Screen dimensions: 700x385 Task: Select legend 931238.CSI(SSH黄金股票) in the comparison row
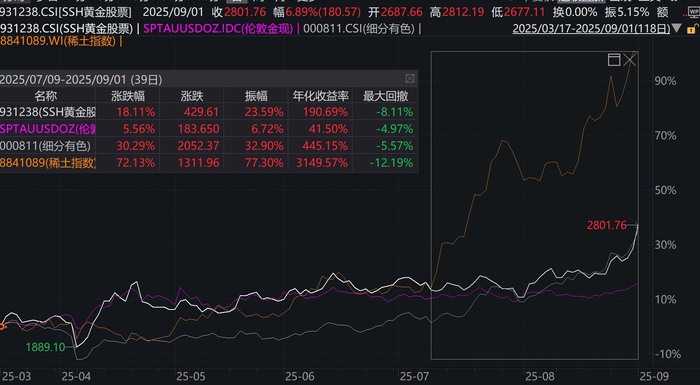coord(66,29)
